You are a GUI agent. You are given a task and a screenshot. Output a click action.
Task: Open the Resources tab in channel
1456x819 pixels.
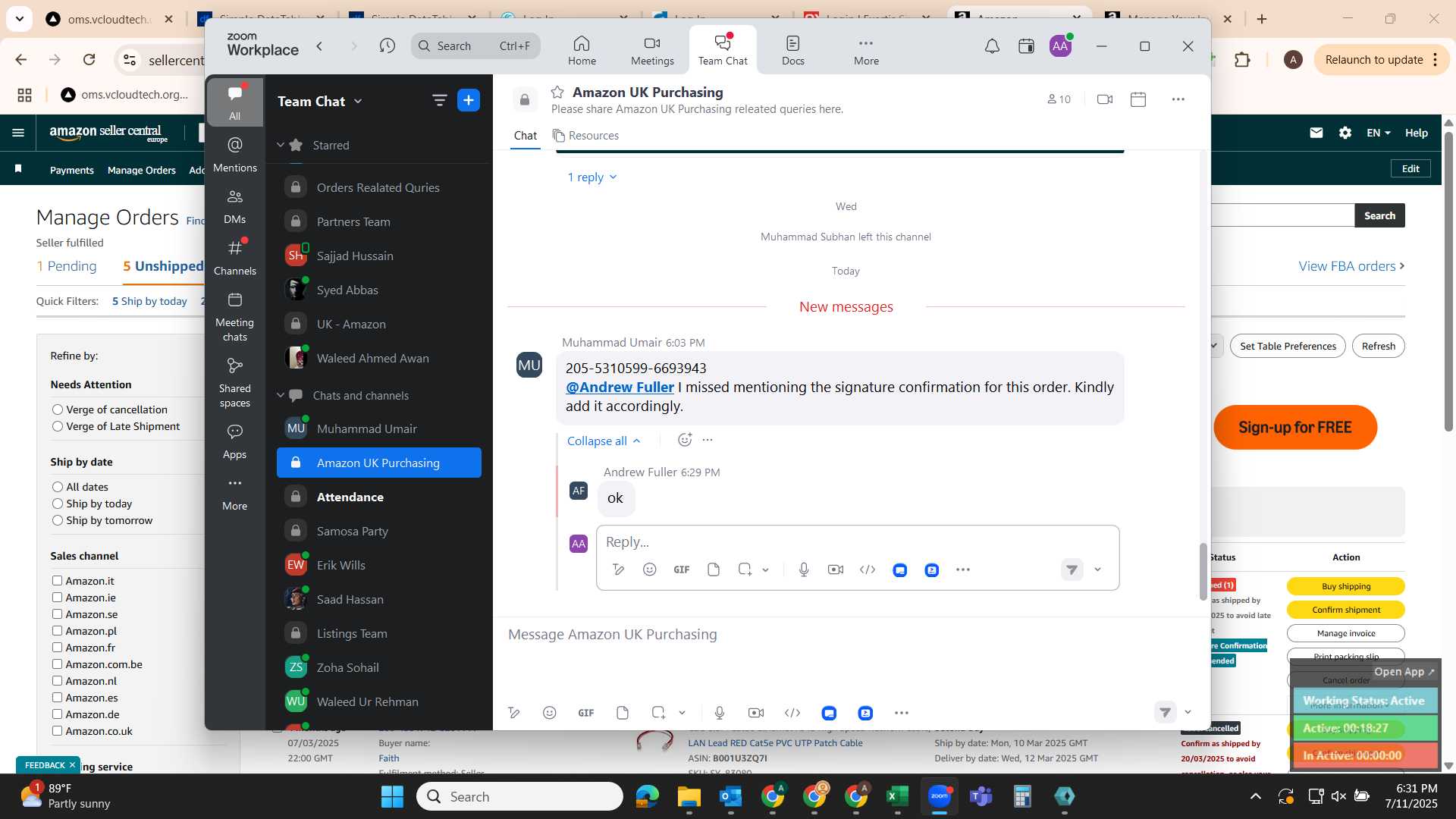click(x=585, y=136)
